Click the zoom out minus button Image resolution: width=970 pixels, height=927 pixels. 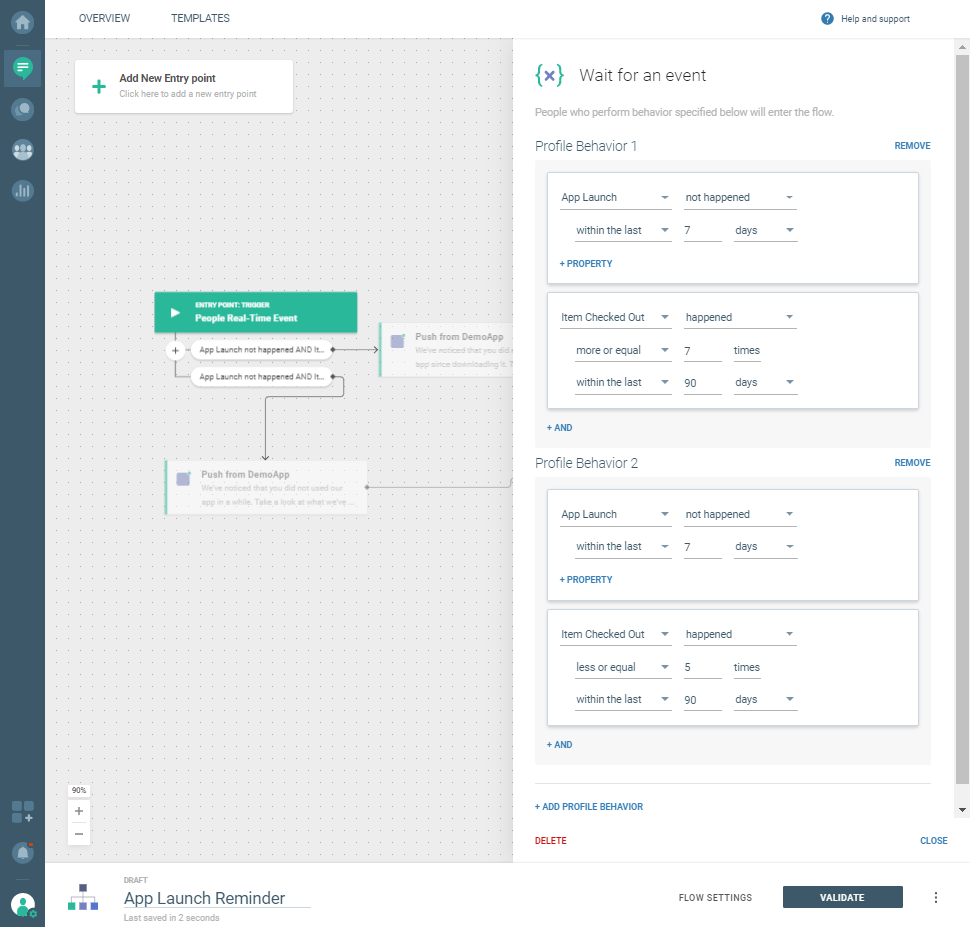pyautogui.click(x=79, y=834)
